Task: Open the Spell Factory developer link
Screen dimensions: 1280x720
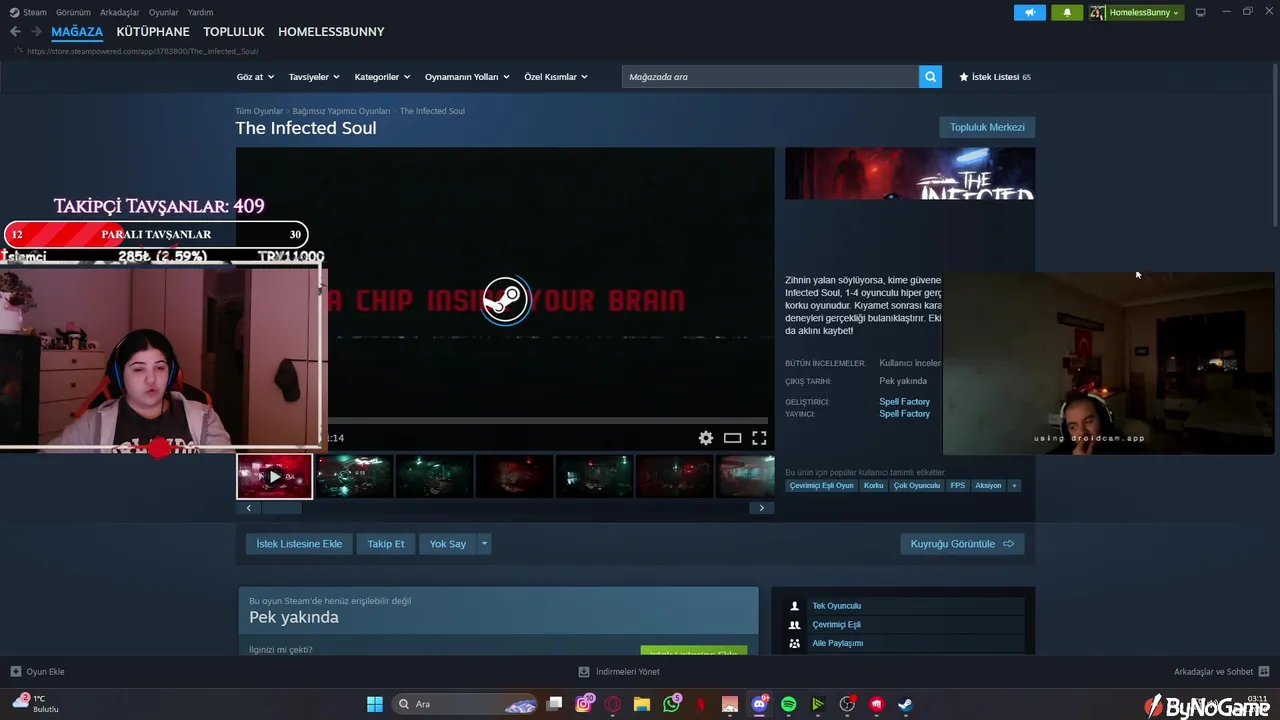Action: [904, 402]
